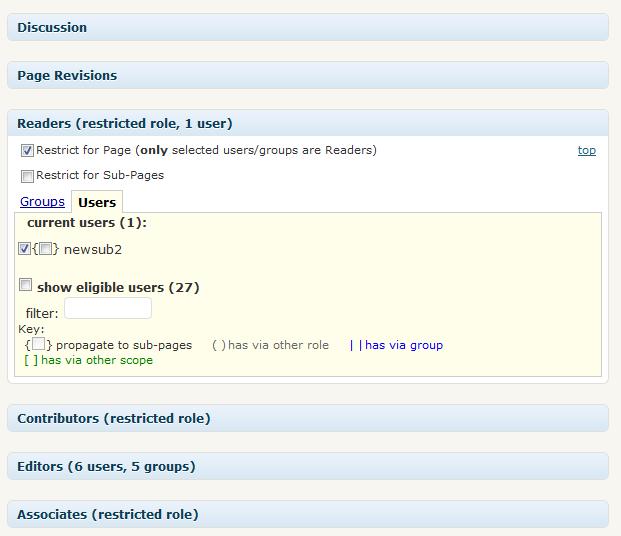Viewport: 621px width, 536px height.
Task: Select the Users tab
Action: click(x=97, y=202)
